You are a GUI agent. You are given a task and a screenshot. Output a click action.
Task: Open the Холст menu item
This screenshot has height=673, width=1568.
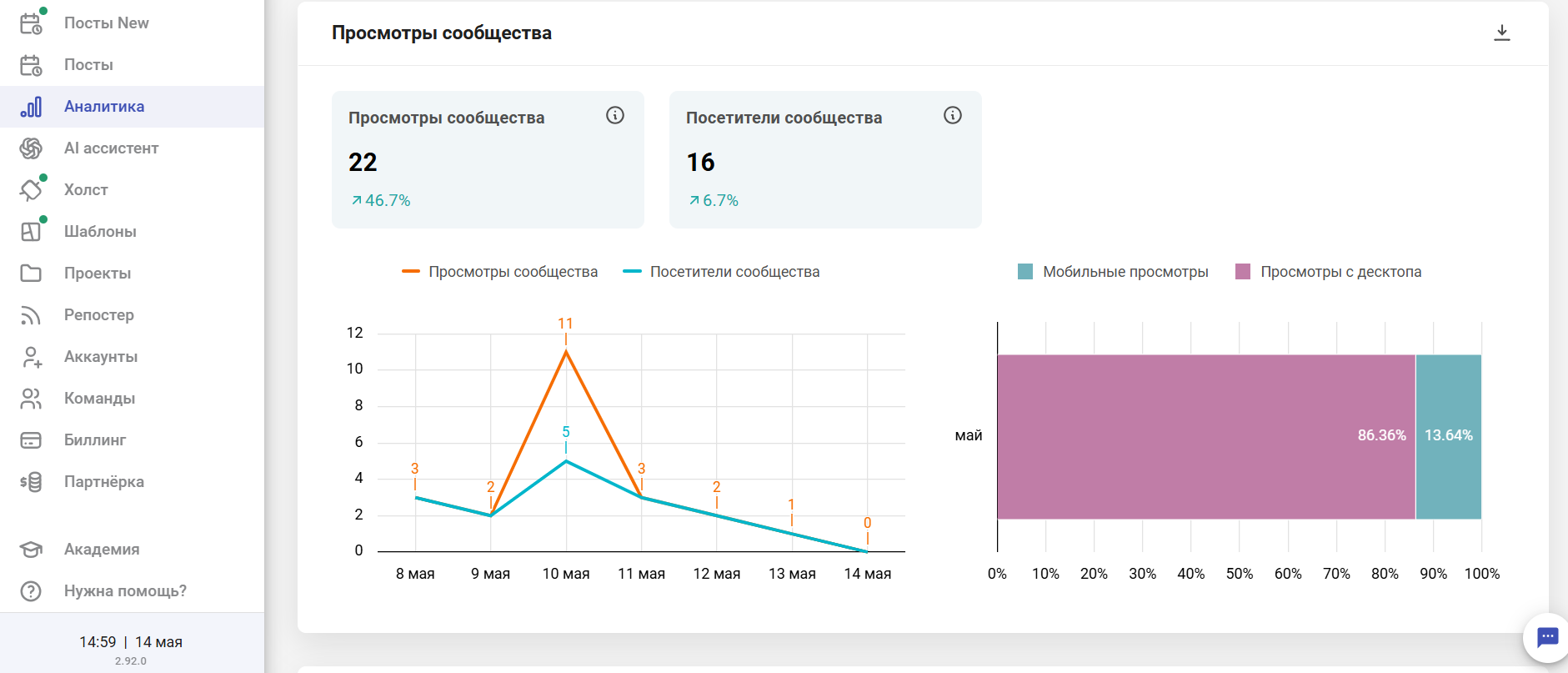click(86, 190)
